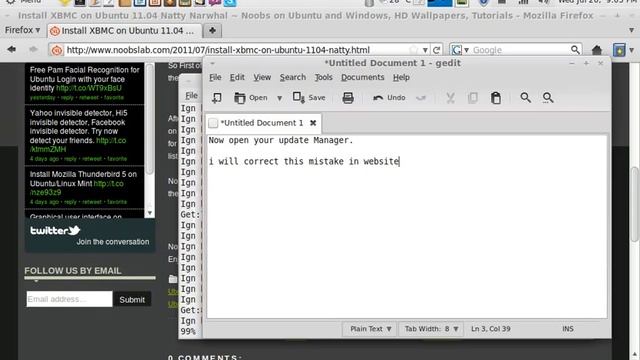Open the Edit menu in gedit
This screenshot has width=640, height=360.
click(x=237, y=77)
